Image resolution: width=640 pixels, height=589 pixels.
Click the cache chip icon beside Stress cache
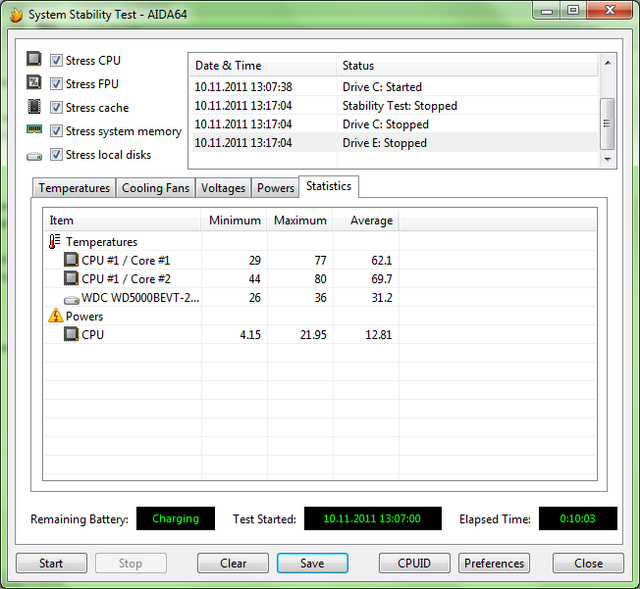34,108
